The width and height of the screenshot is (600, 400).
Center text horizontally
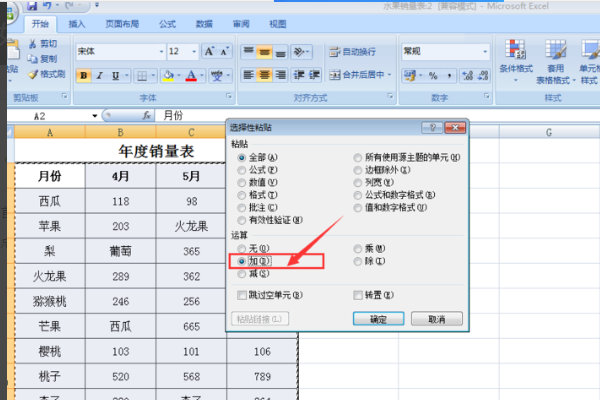click(264, 75)
